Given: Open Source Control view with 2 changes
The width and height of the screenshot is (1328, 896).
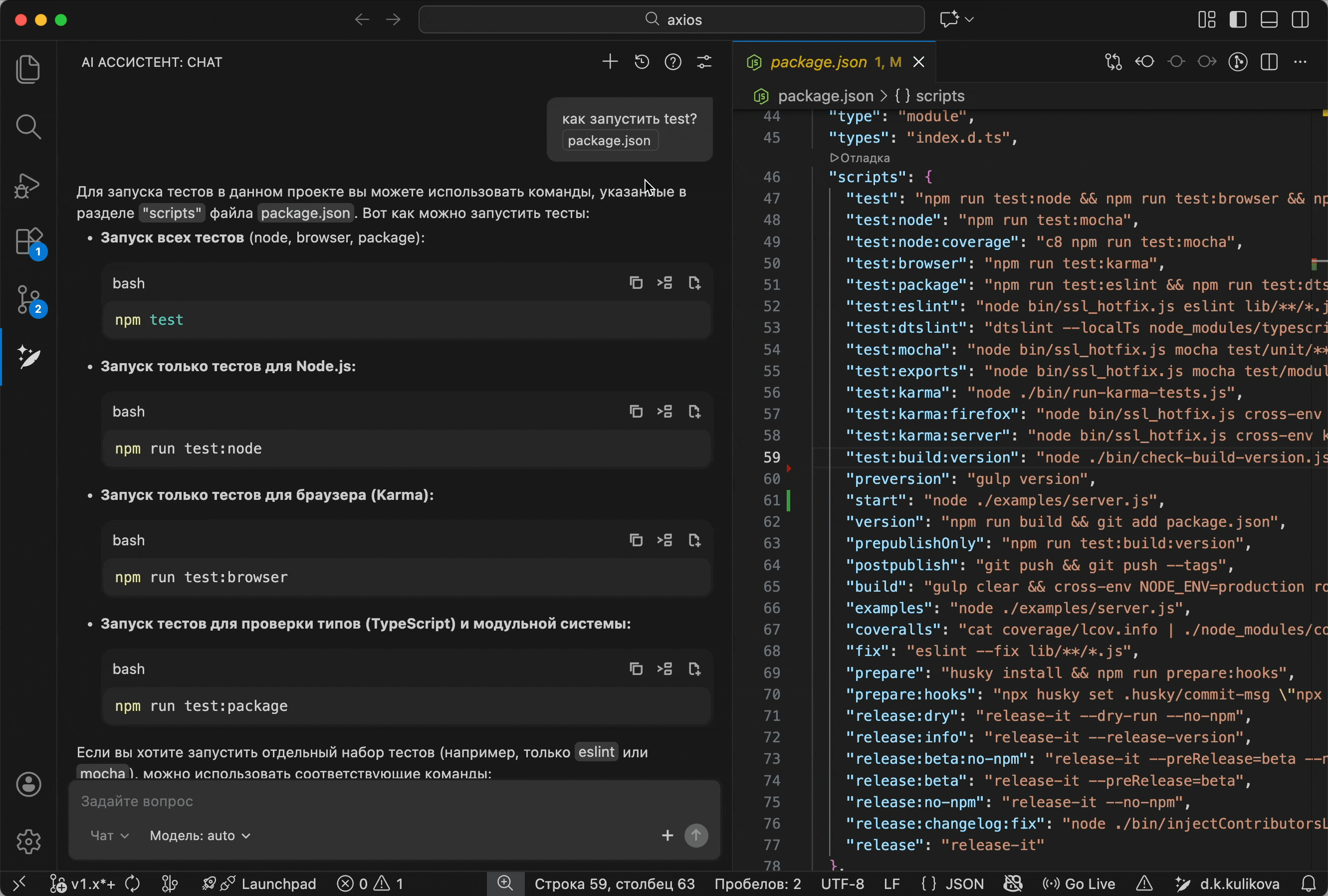Looking at the screenshot, I should pyautogui.click(x=28, y=300).
